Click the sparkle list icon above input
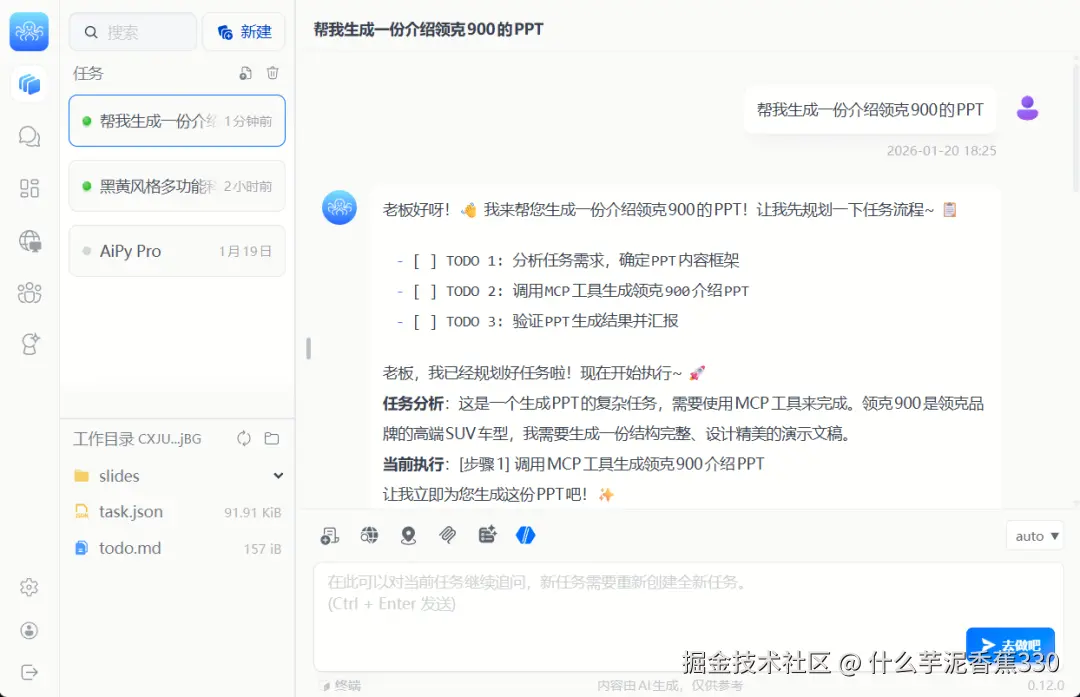Screen dimensions: 1080x697 487,535
